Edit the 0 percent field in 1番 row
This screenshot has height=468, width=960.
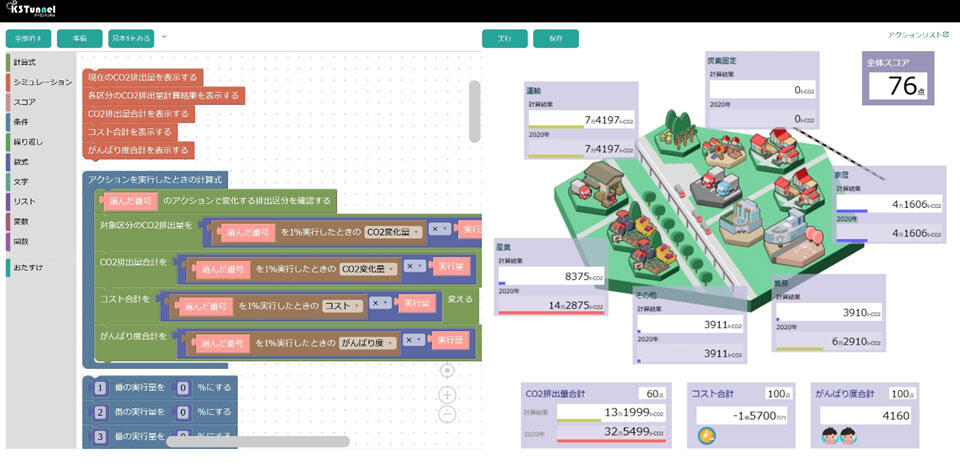pos(182,387)
